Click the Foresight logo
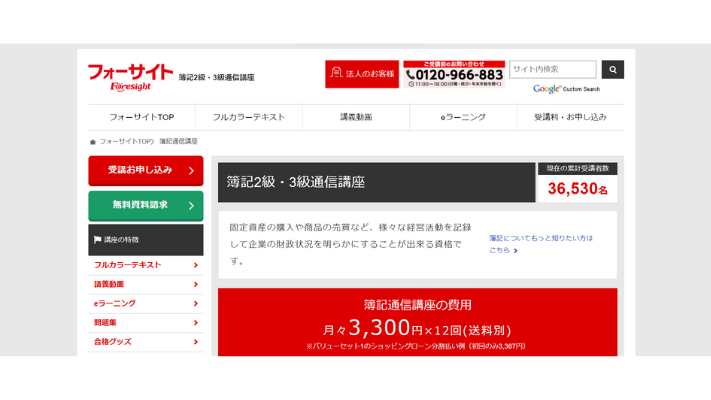 point(131,78)
